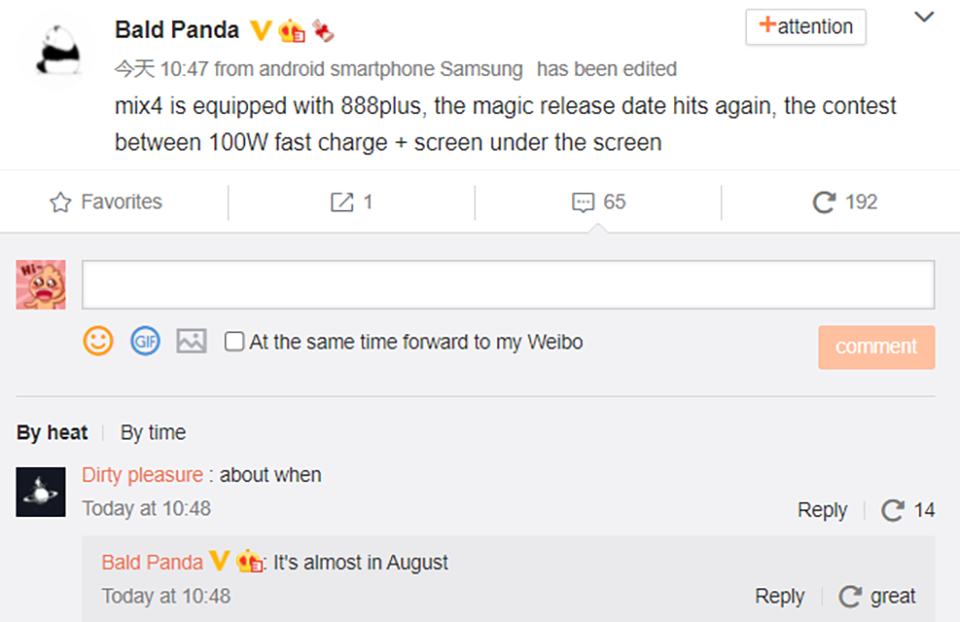
Task: Enable forward to my Weibo checkbox
Action: [x=234, y=342]
